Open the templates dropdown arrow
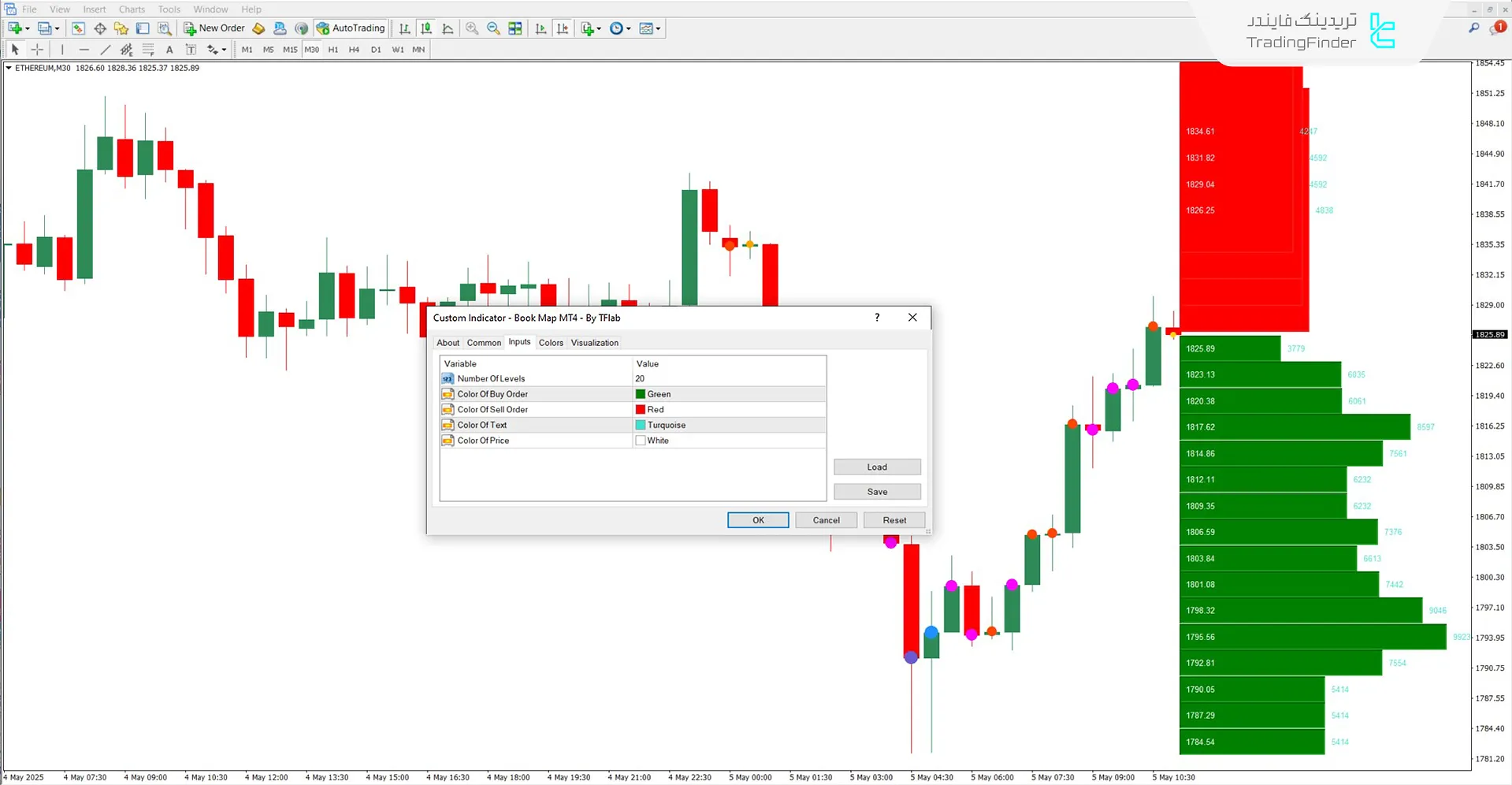 click(x=658, y=29)
